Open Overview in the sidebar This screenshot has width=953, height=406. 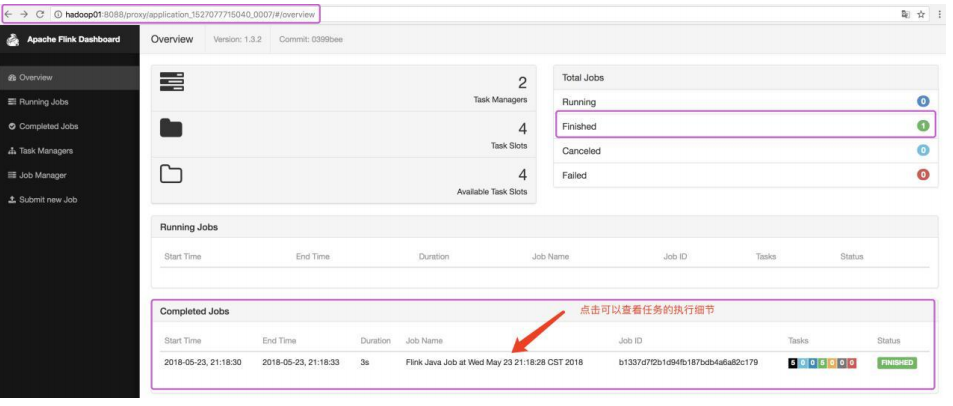70,78
